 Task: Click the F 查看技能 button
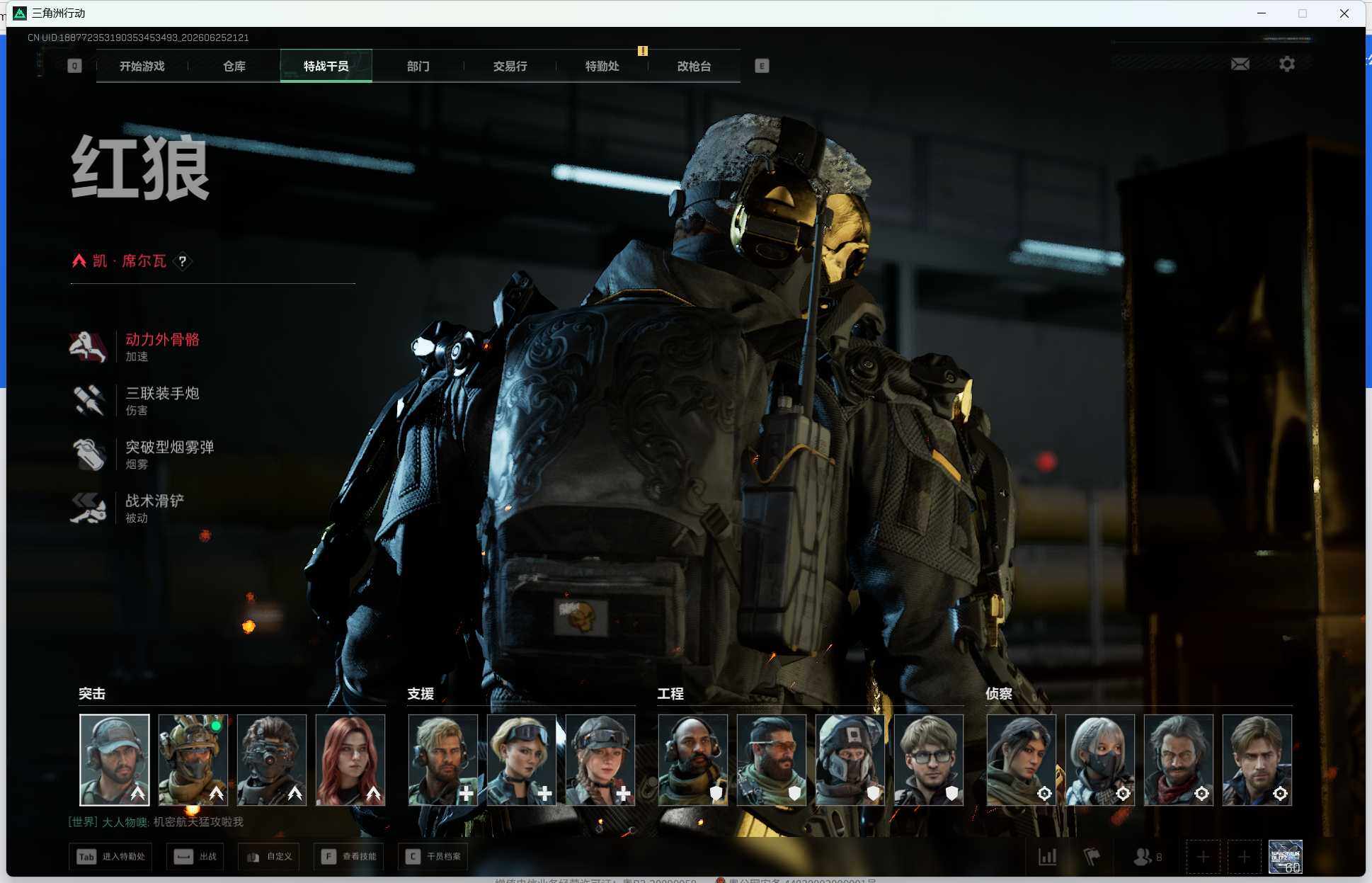(349, 857)
